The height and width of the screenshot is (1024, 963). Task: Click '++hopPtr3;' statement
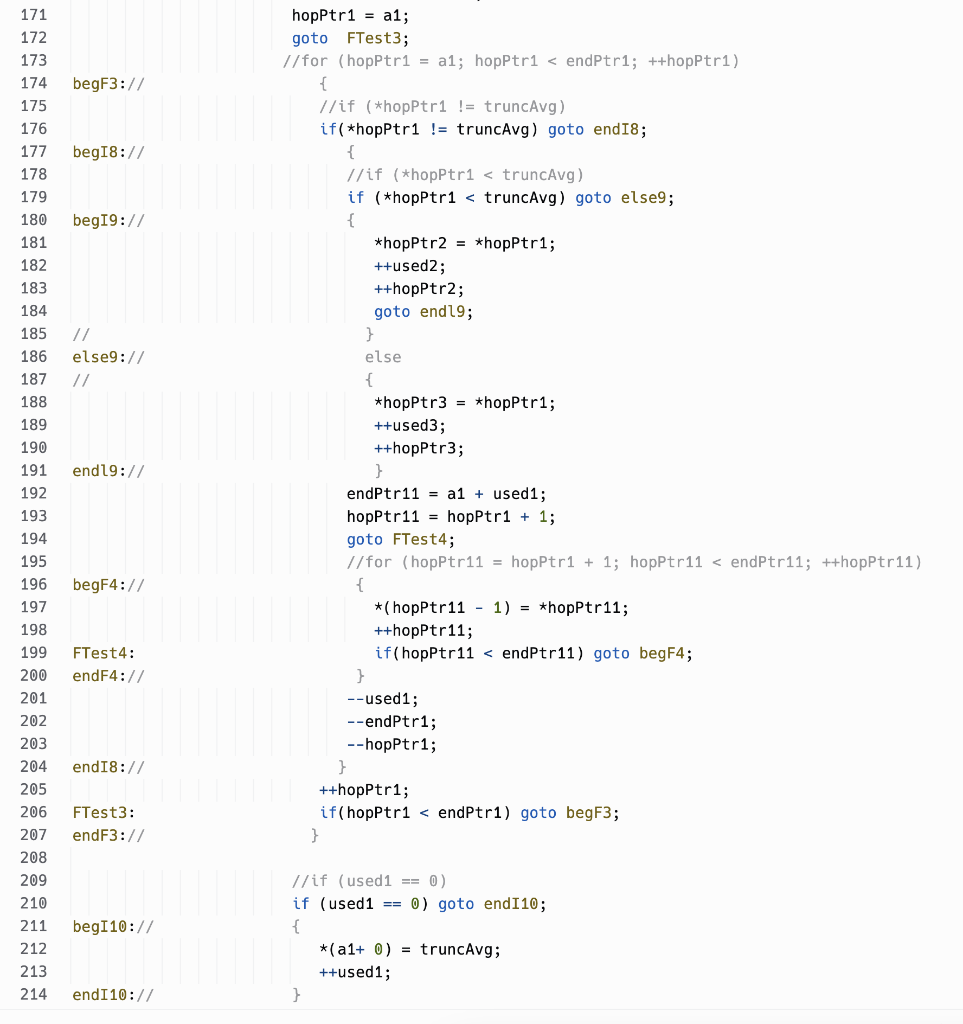pos(419,449)
